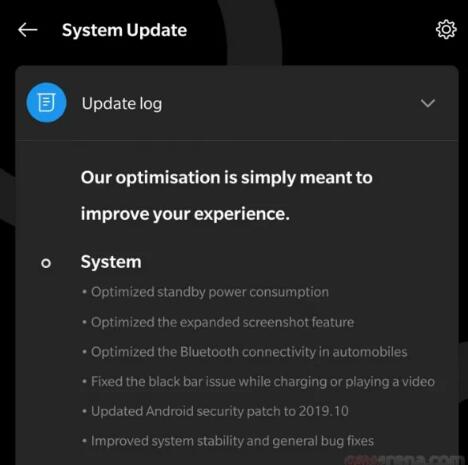The image size is (468, 465).
Task: Click the bullet before 'Improved system stability'
Action: (84, 441)
